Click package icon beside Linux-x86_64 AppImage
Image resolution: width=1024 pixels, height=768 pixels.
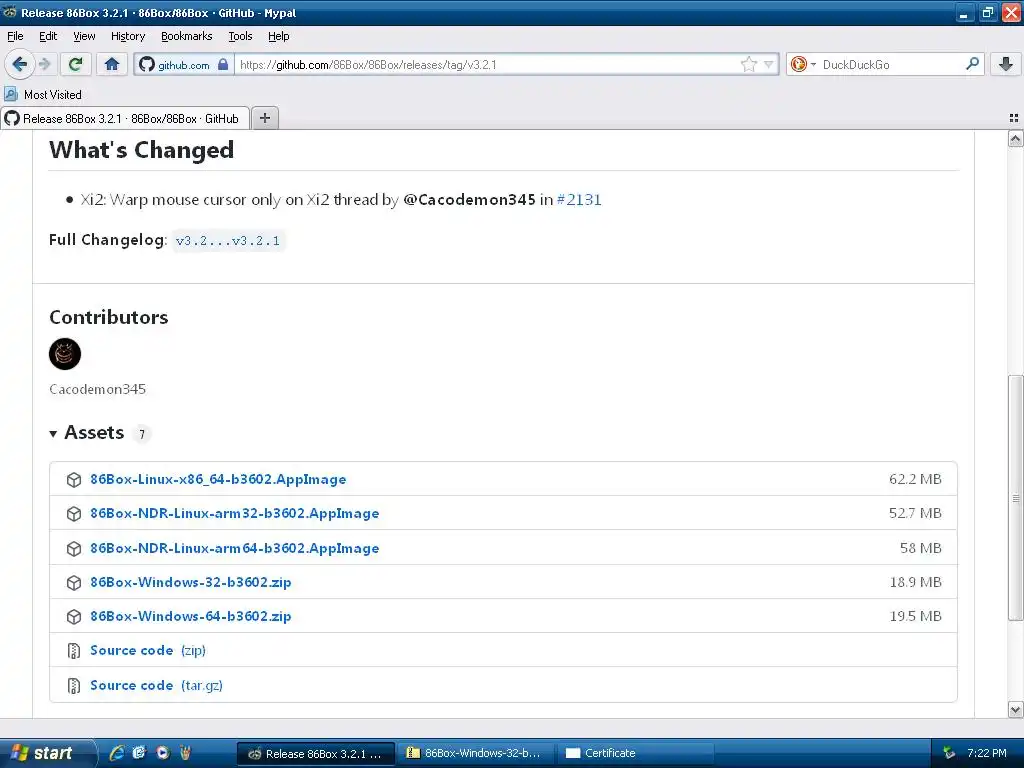[x=74, y=479]
